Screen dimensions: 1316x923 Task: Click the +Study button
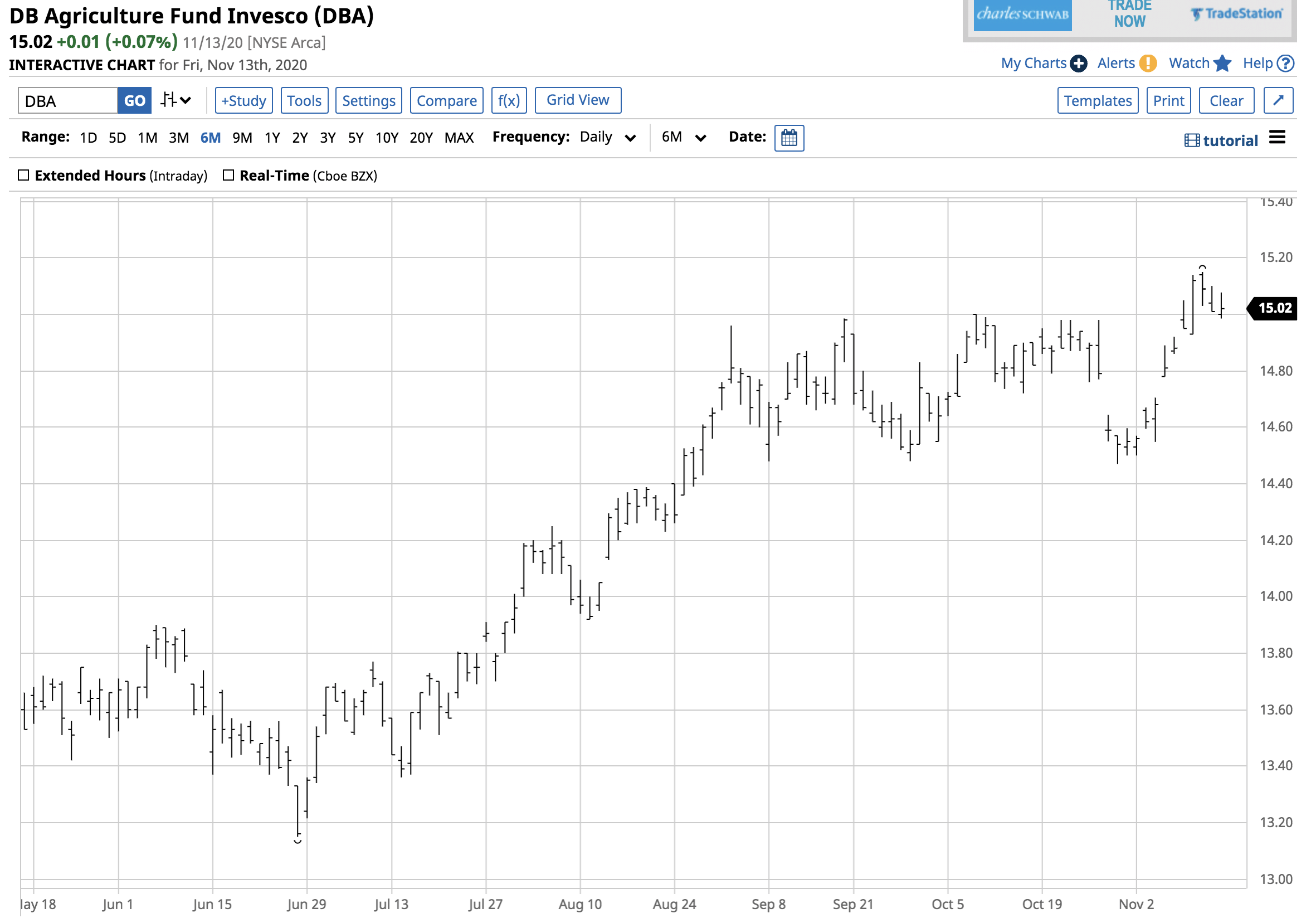(243, 101)
